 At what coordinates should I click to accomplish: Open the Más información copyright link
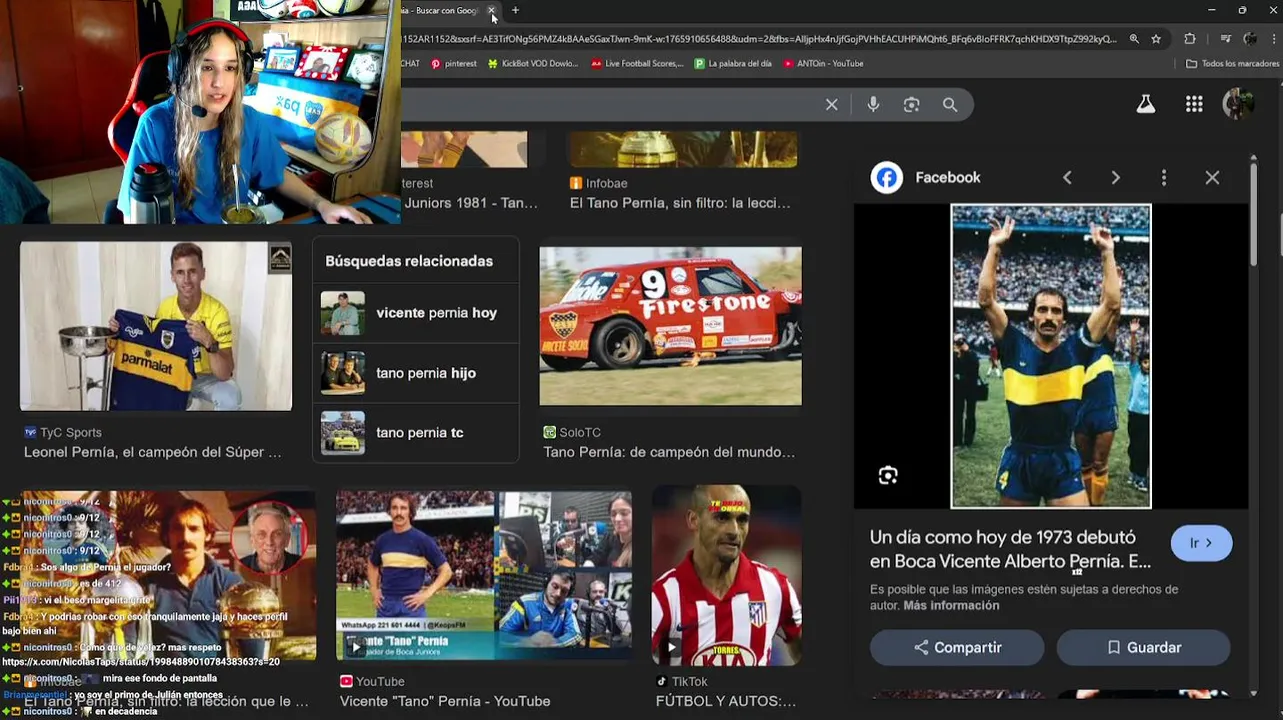[951, 606]
